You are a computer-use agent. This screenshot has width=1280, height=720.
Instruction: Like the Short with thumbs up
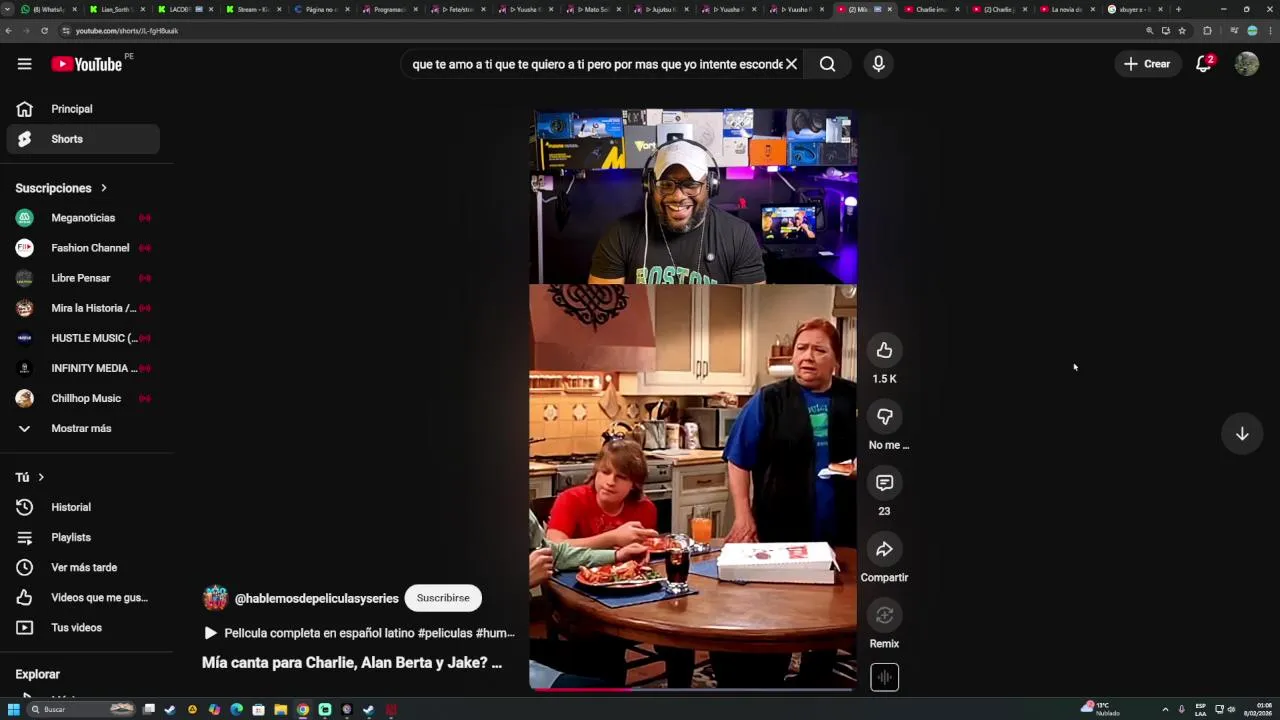(884, 350)
